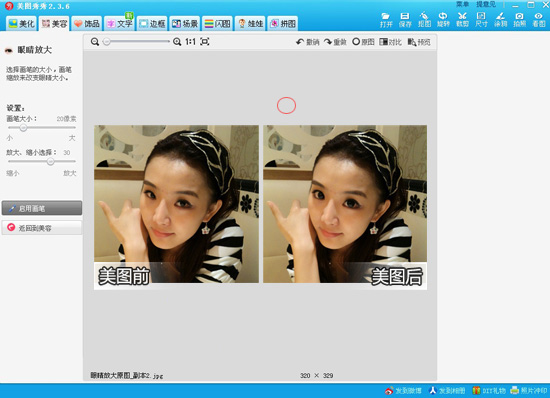
Task: Set the view to 1:1 actual size
Action: coord(190,42)
